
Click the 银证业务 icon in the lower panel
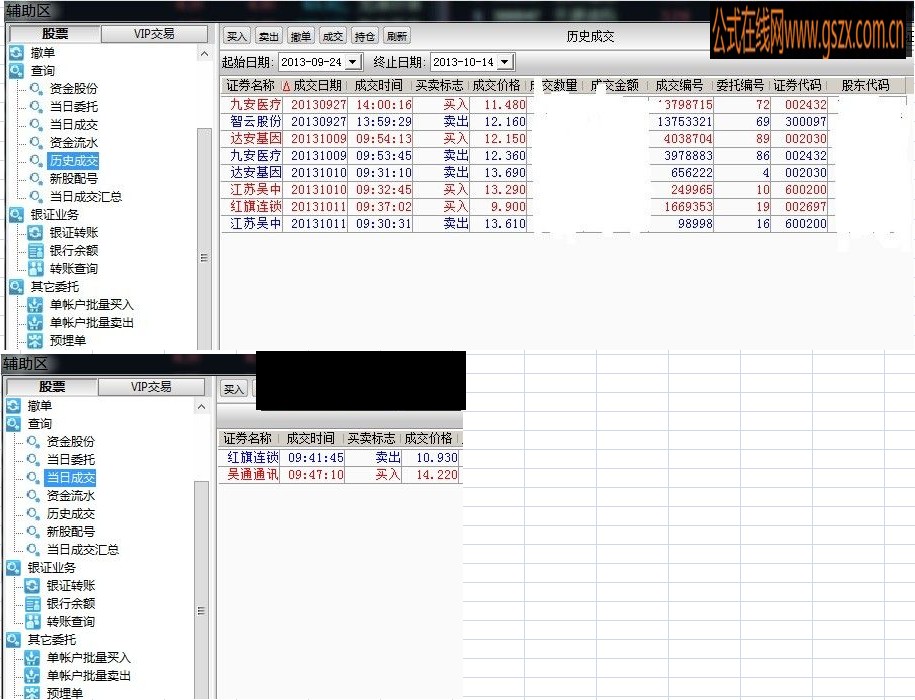click(13, 568)
